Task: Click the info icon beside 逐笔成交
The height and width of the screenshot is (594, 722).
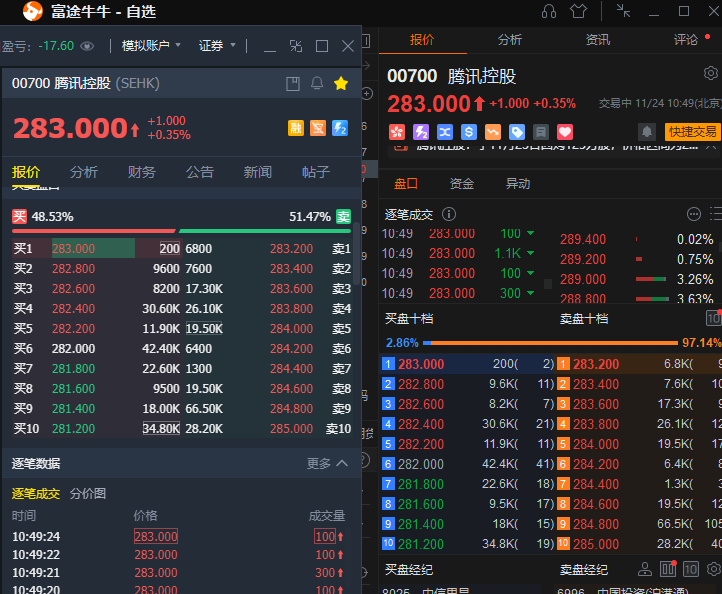Action: pos(449,214)
